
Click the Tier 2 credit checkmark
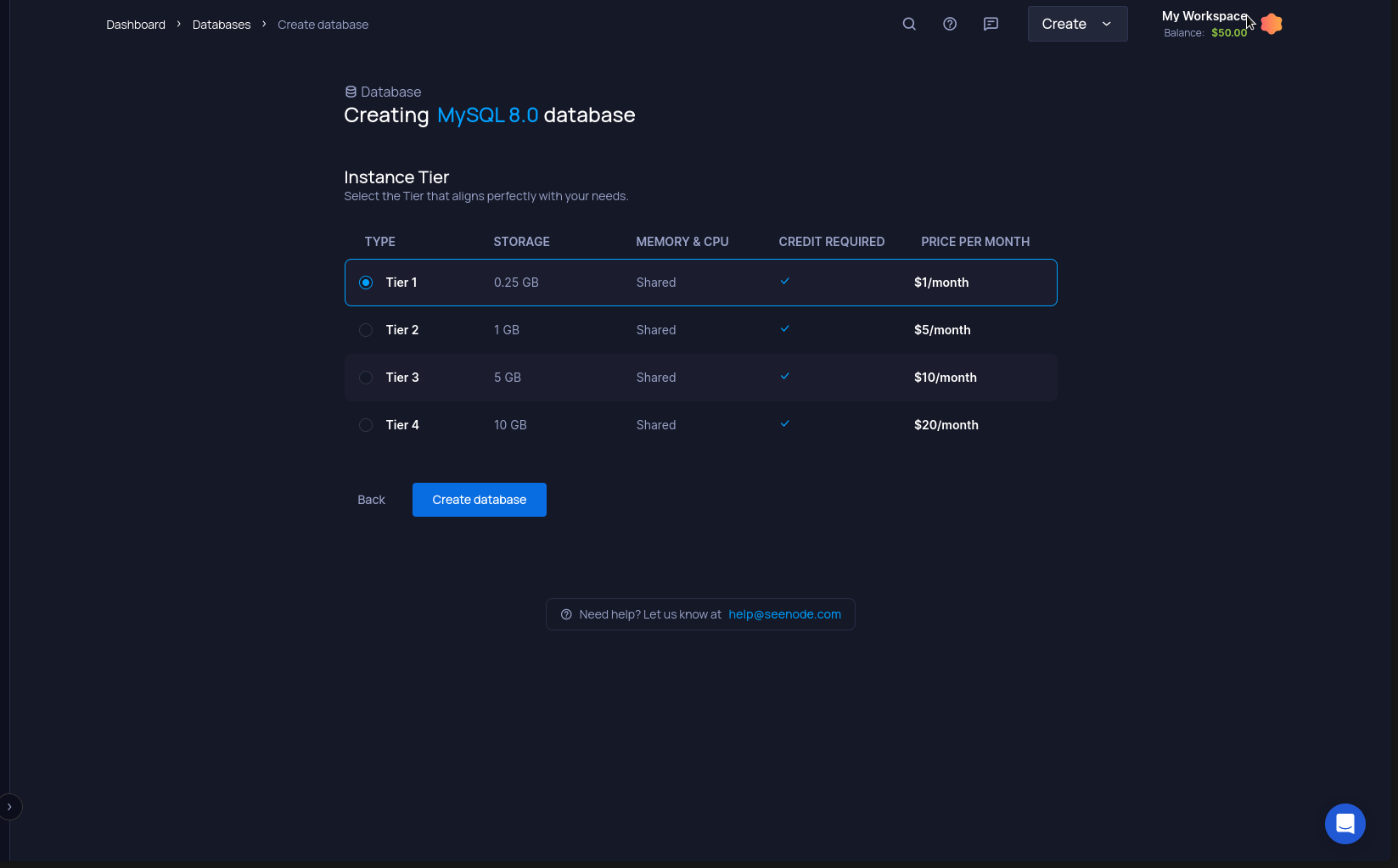[x=785, y=328]
